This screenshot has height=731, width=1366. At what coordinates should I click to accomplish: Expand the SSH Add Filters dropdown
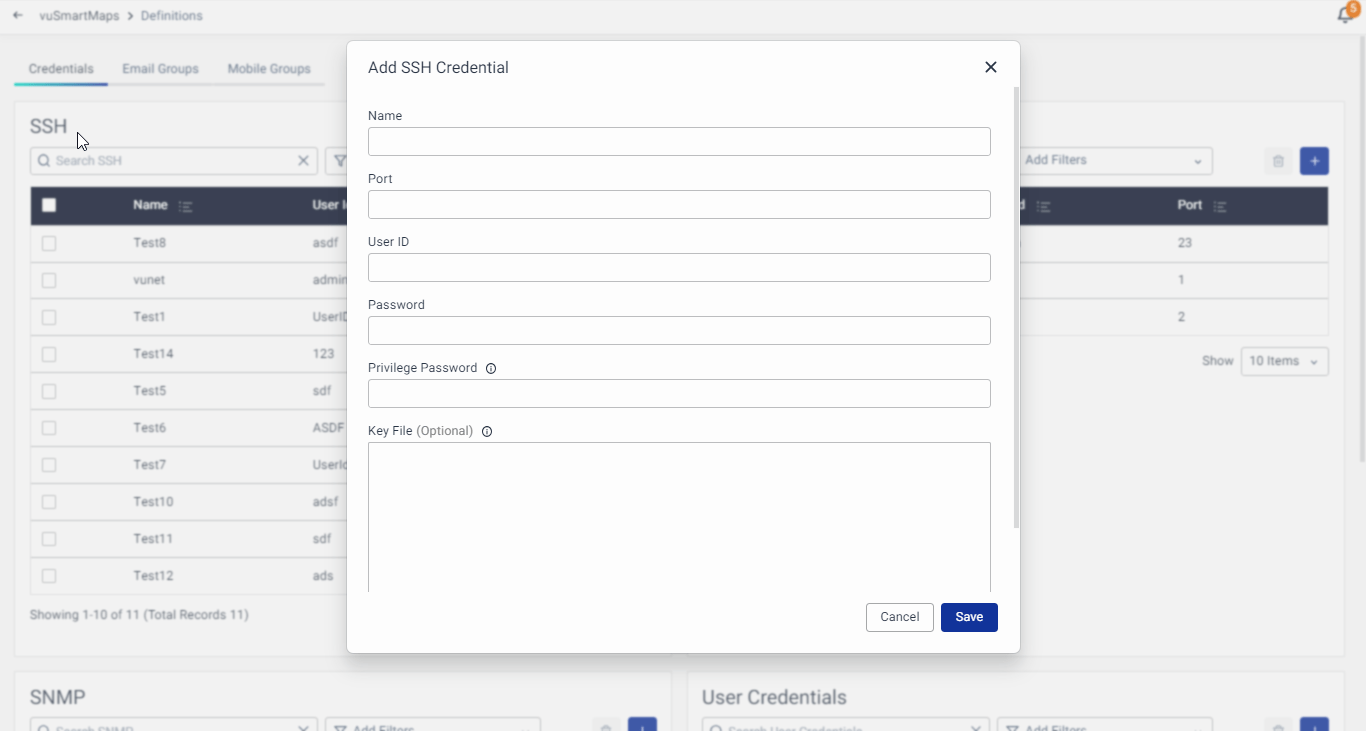pyautogui.click(x=1115, y=160)
